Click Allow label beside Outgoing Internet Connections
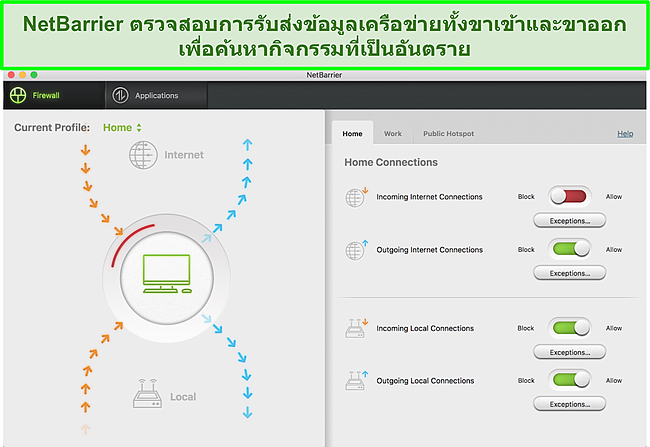The image size is (650, 447). (614, 250)
